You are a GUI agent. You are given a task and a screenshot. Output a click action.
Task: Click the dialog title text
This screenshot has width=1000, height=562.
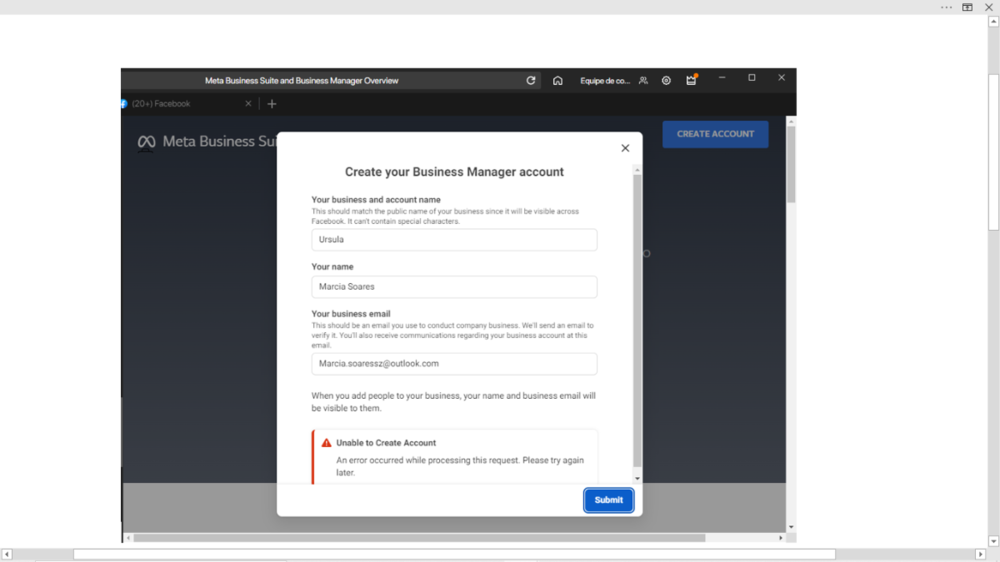point(454,172)
